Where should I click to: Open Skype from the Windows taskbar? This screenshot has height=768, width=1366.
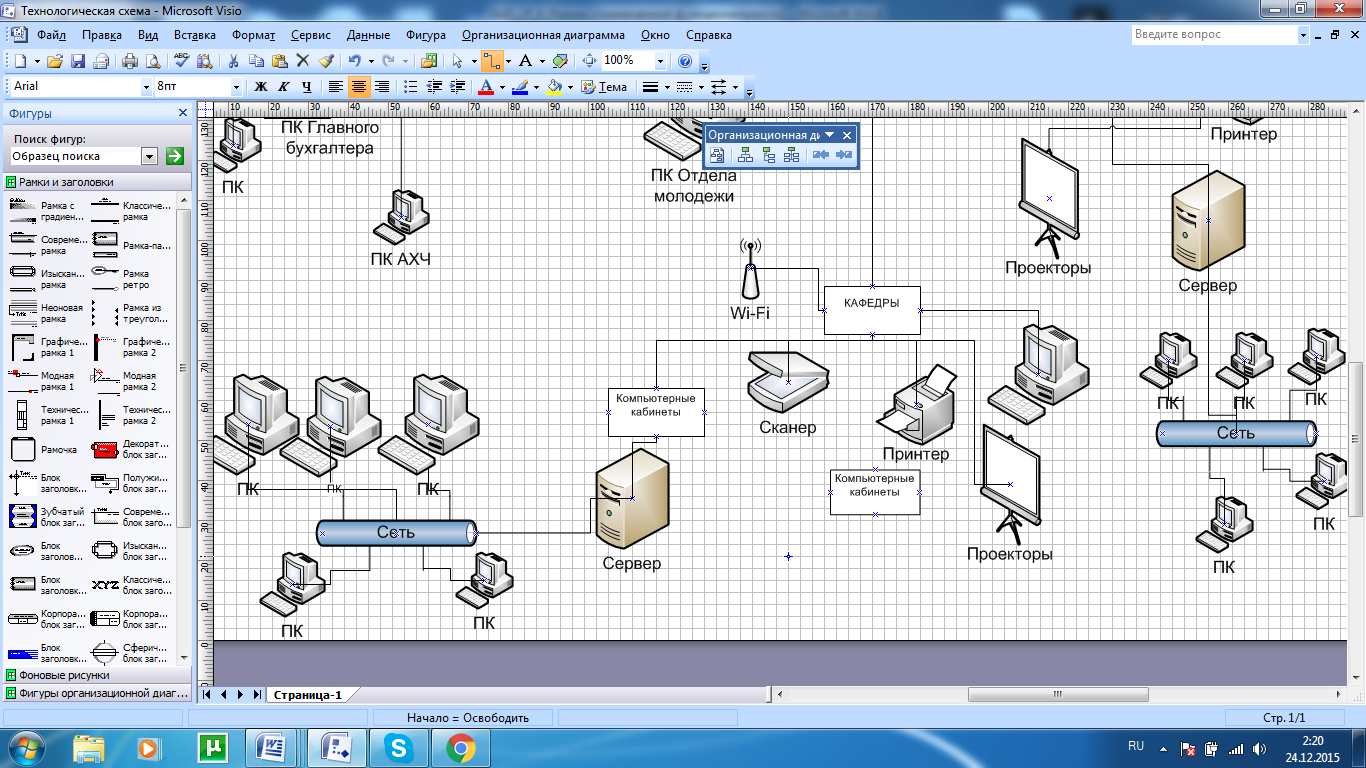(x=399, y=747)
